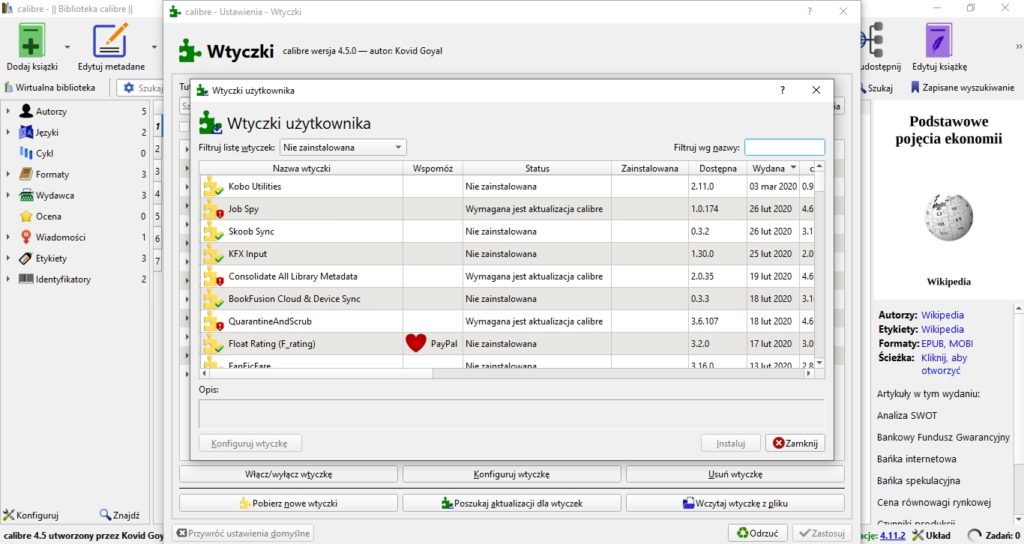Click the Wiadomości pin icon
The image size is (1024, 544).
pyautogui.click(x=26, y=237)
